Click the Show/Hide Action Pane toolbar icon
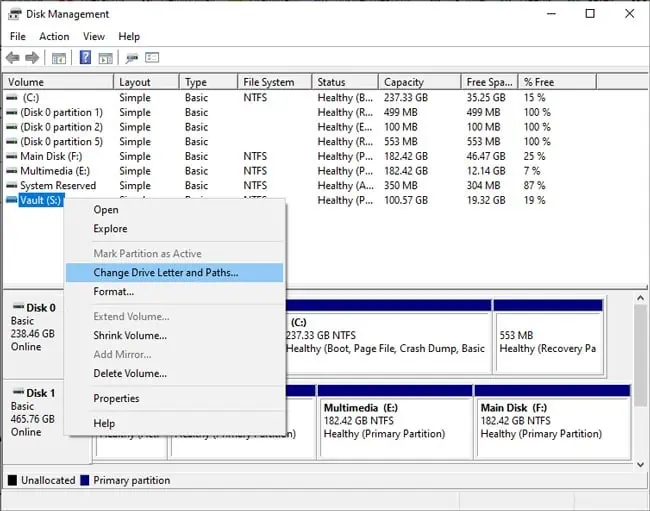The image size is (650, 511). click(105, 58)
